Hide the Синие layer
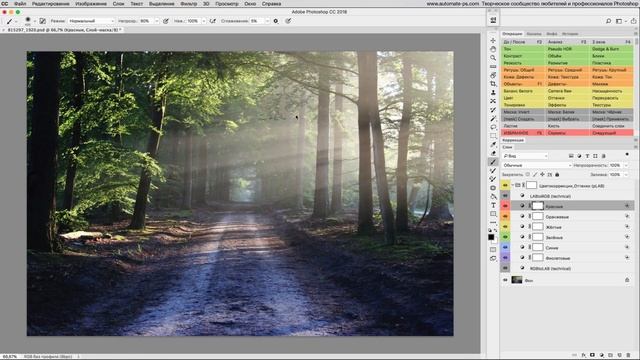Viewport: 640px width, 360px height. pyautogui.click(x=505, y=247)
